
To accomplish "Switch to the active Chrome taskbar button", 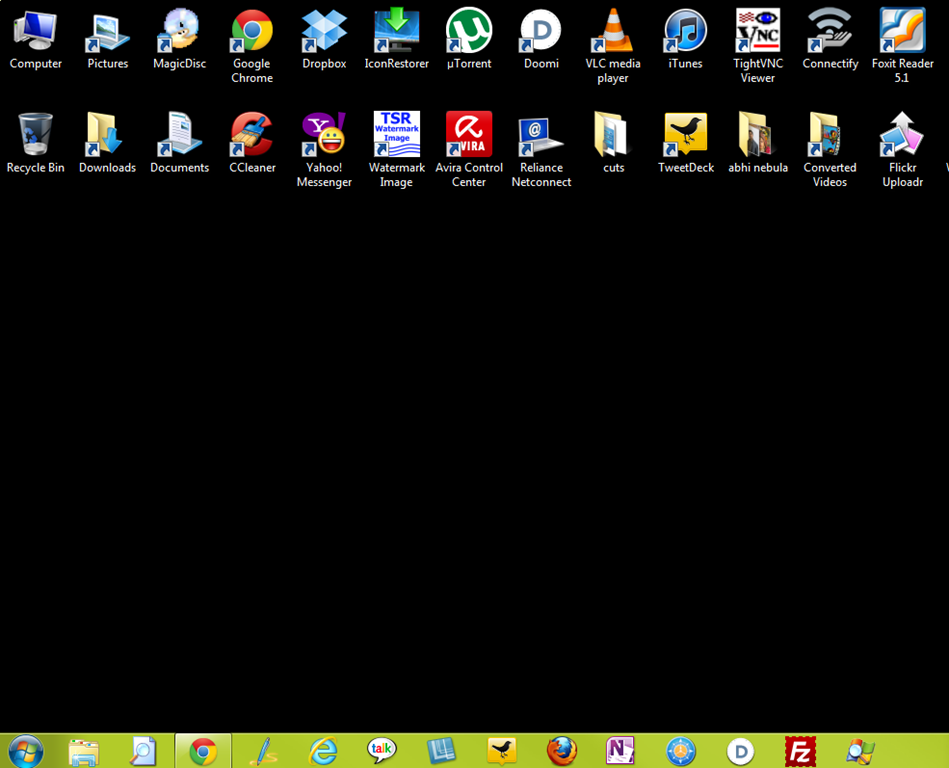I will 203,751.
